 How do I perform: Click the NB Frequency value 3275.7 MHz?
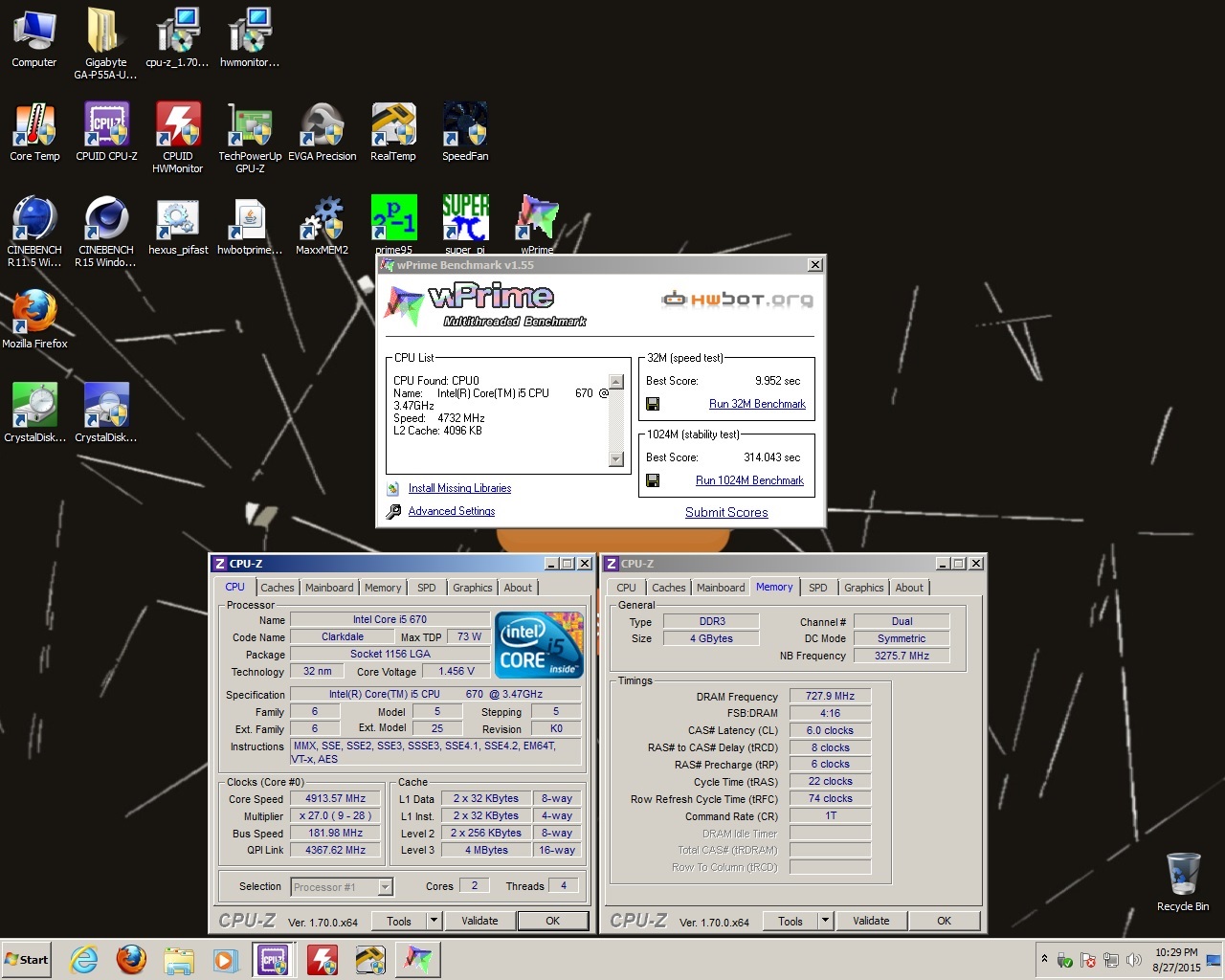point(902,656)
